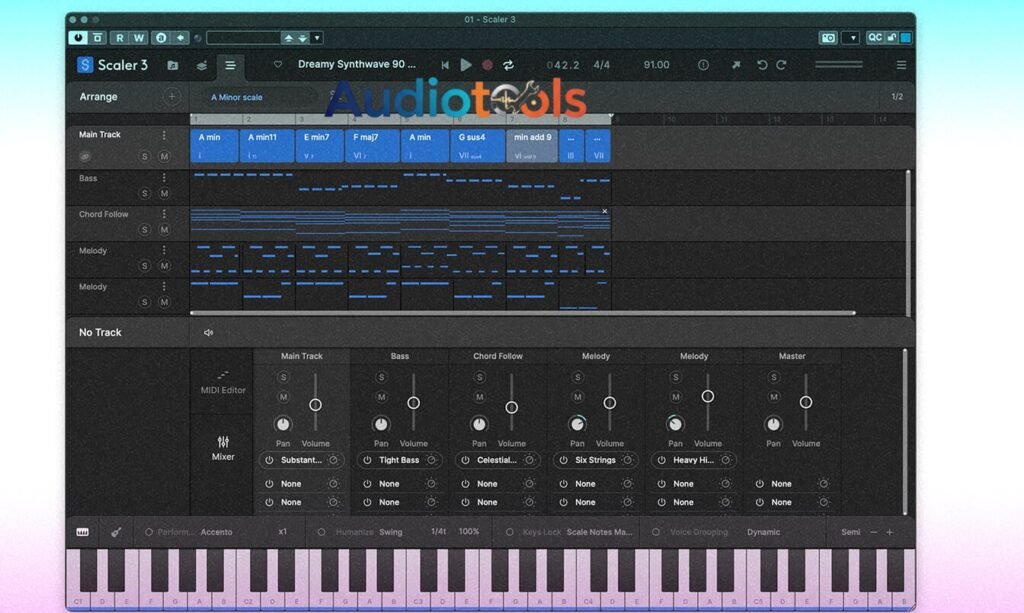Screen dimensions: 1024x613
Task: Mute the Bass track
Action: coord(165,192)
